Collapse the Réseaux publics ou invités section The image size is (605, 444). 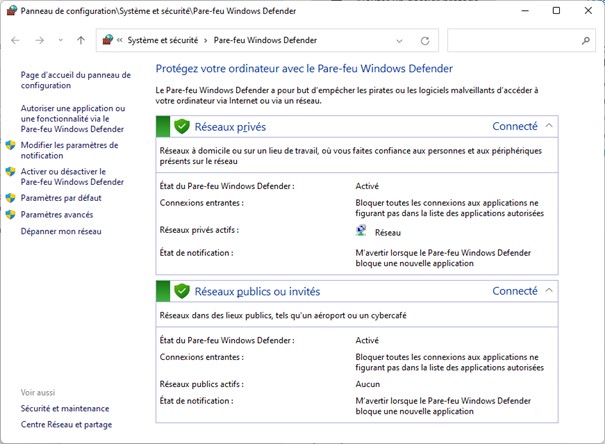tap(549, 291)
